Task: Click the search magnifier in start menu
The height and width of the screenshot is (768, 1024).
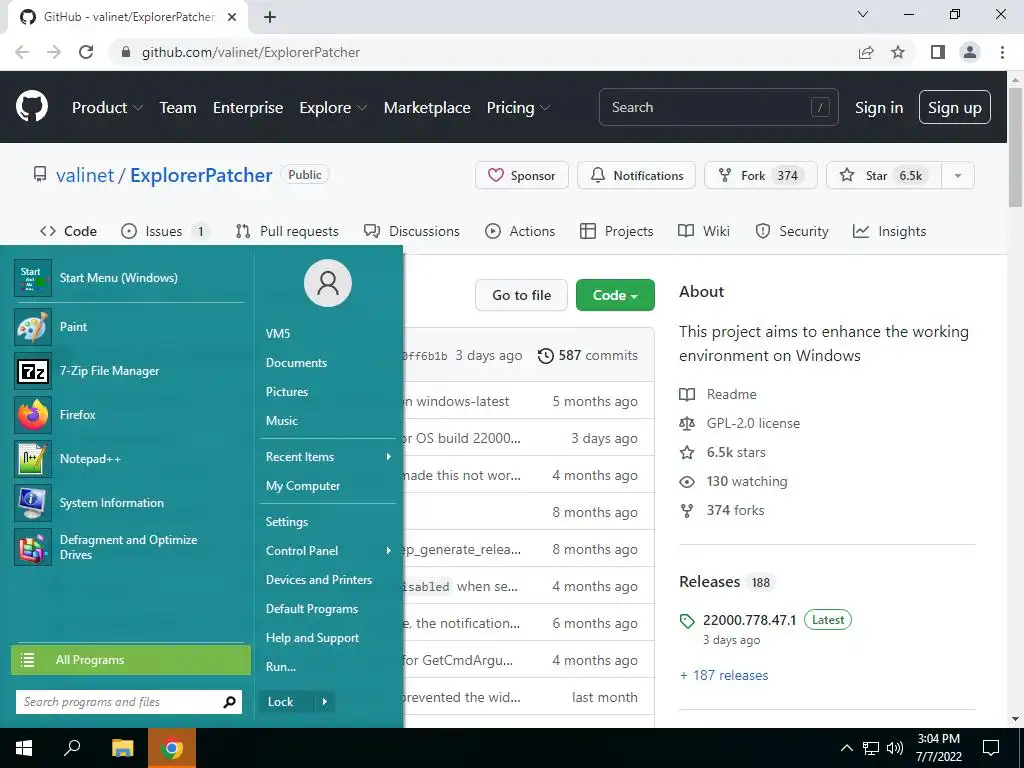Action: pyautogui.click(x=229, y=702)
